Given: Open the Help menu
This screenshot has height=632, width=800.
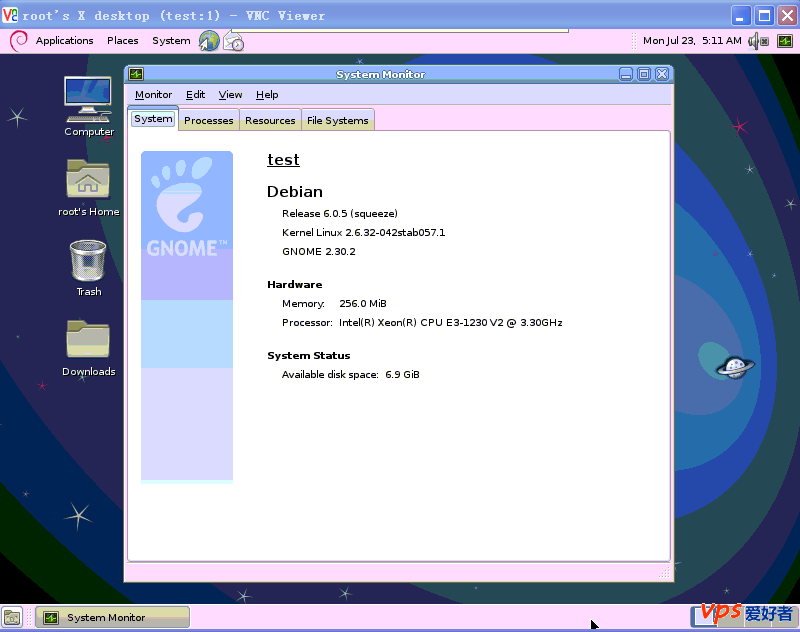Looking at the screenshot, I should tap(267, 95).
